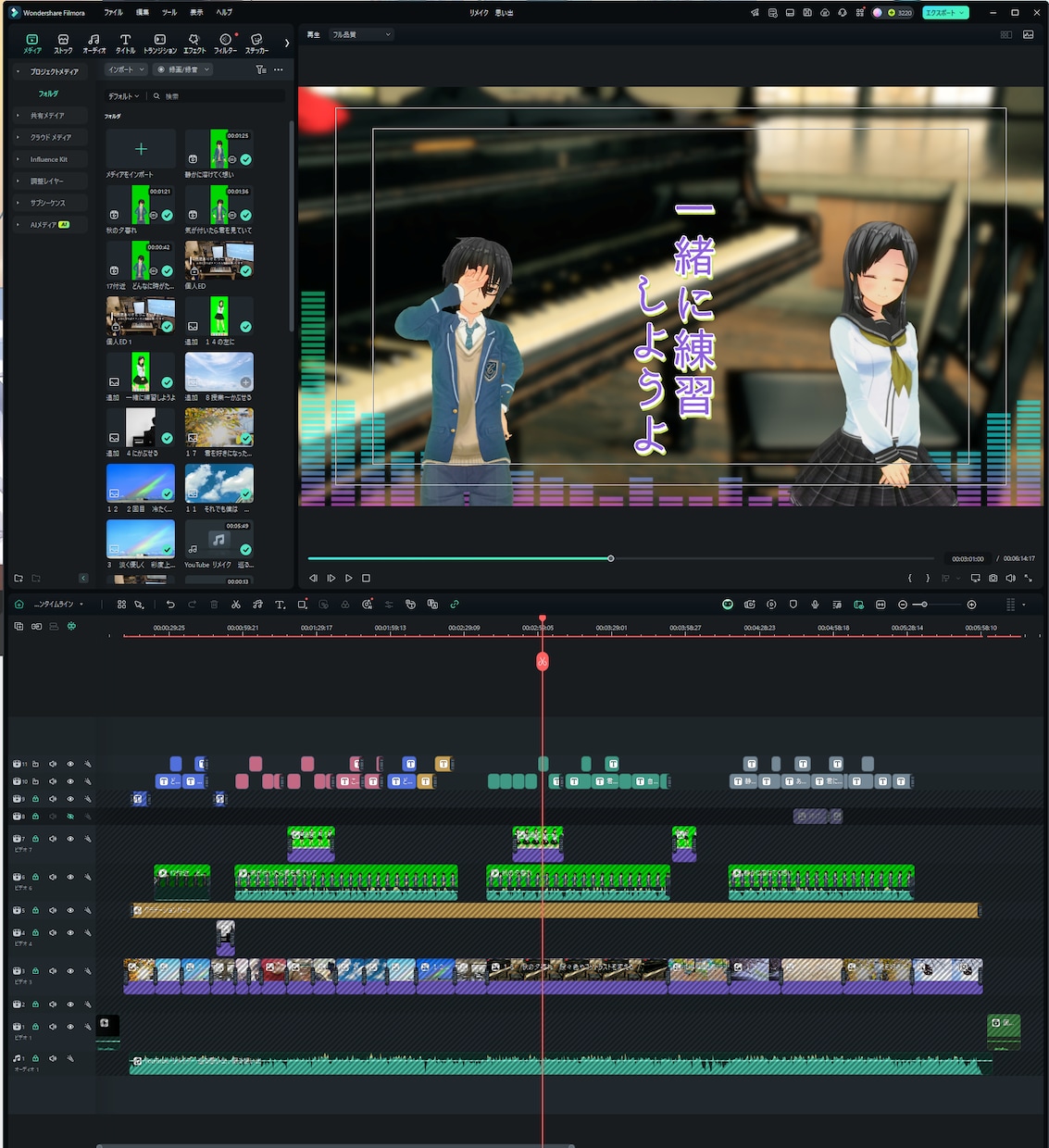Click the audio stretch music note tool
This screenshot has height=1148, width=1049.
pyautogui.click(x=257, y=605)
